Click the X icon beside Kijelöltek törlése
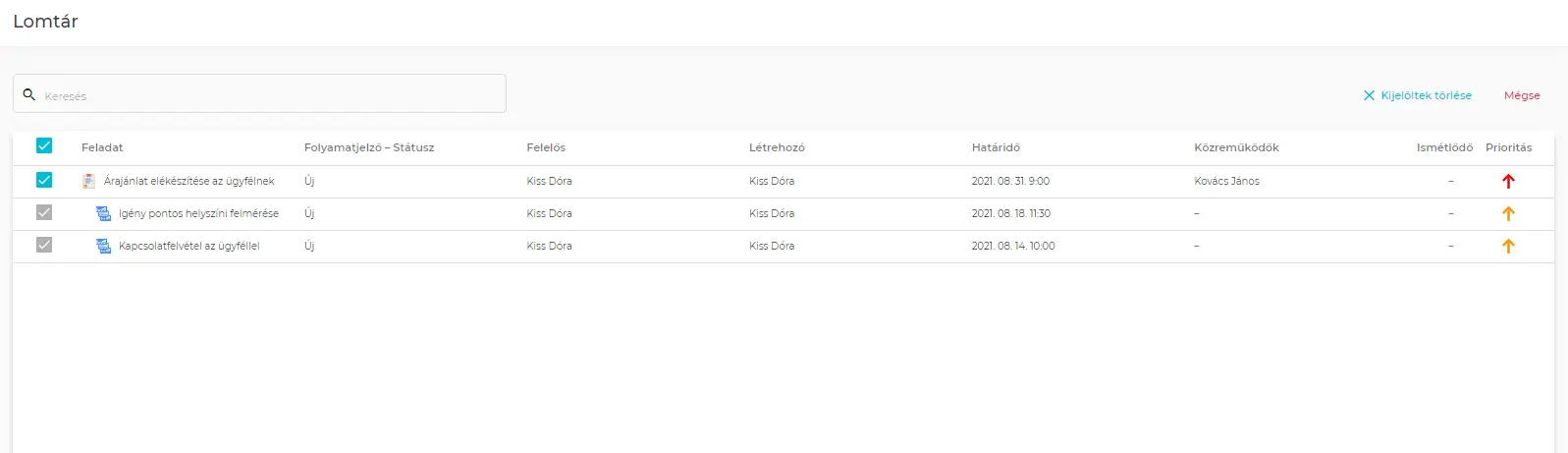The image size is (1568, 453). click(1369, 95)
